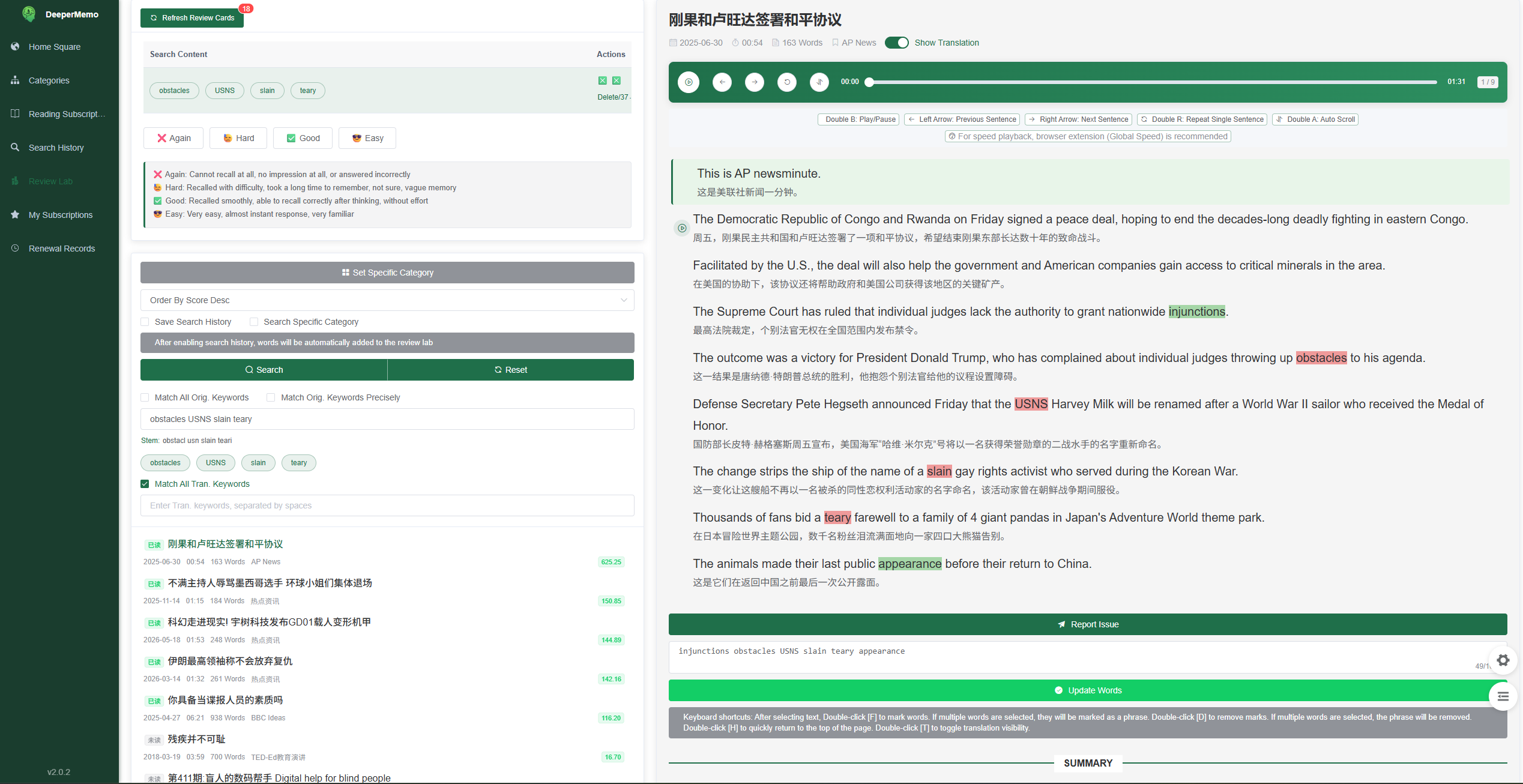
Task: Click the floating hamburger menu icon
Action: point(1503,696)
